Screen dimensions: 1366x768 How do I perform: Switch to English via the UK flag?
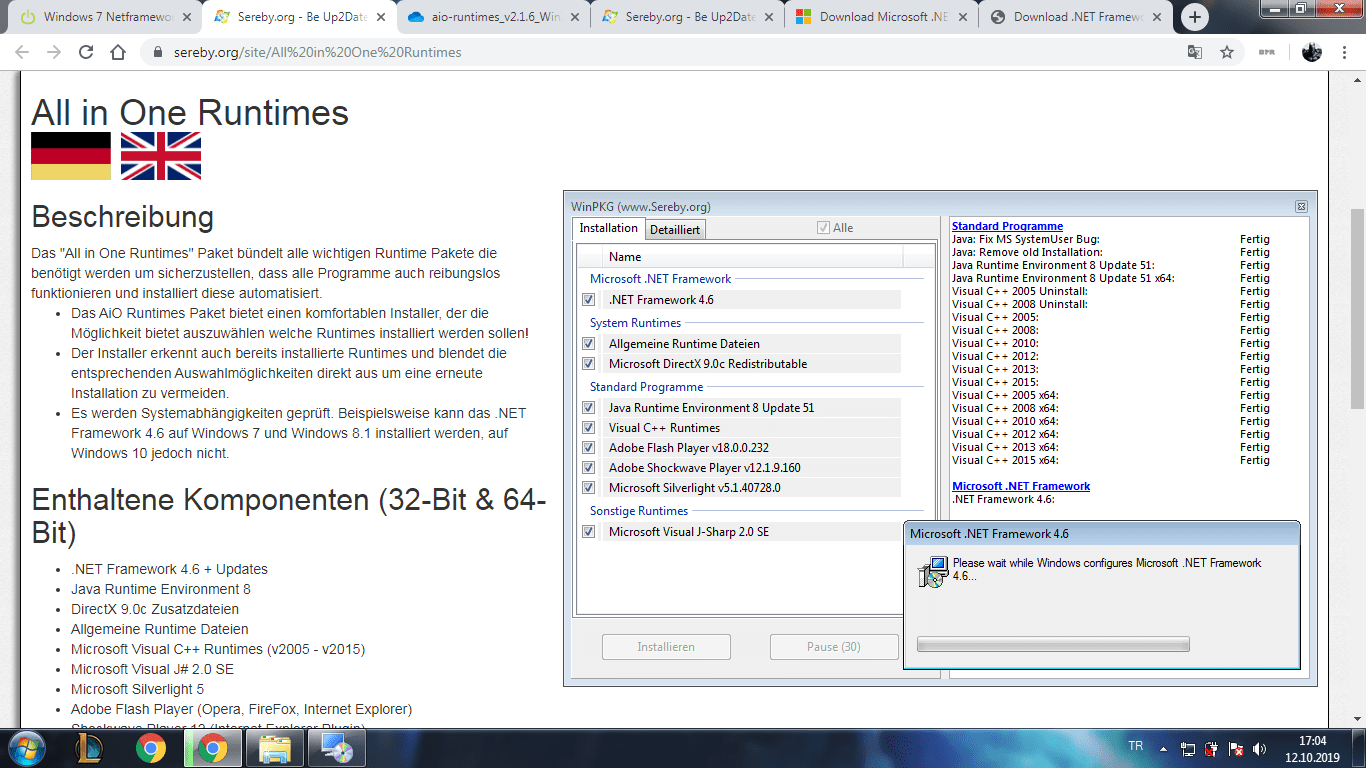click(x=161, y=156)
